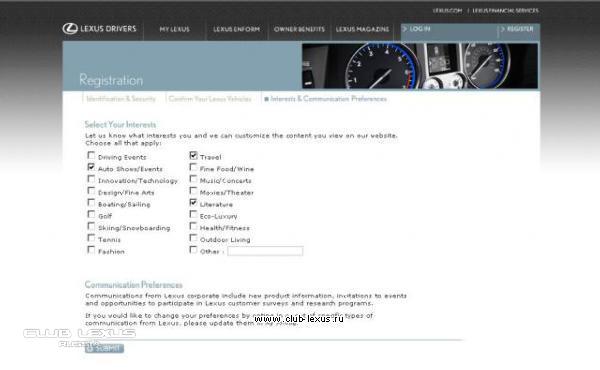Screen dimensions: 600x370
Task: Check the Fine Food/Wine checkbox
Action: pyautogui.click(x=193, y=167)
